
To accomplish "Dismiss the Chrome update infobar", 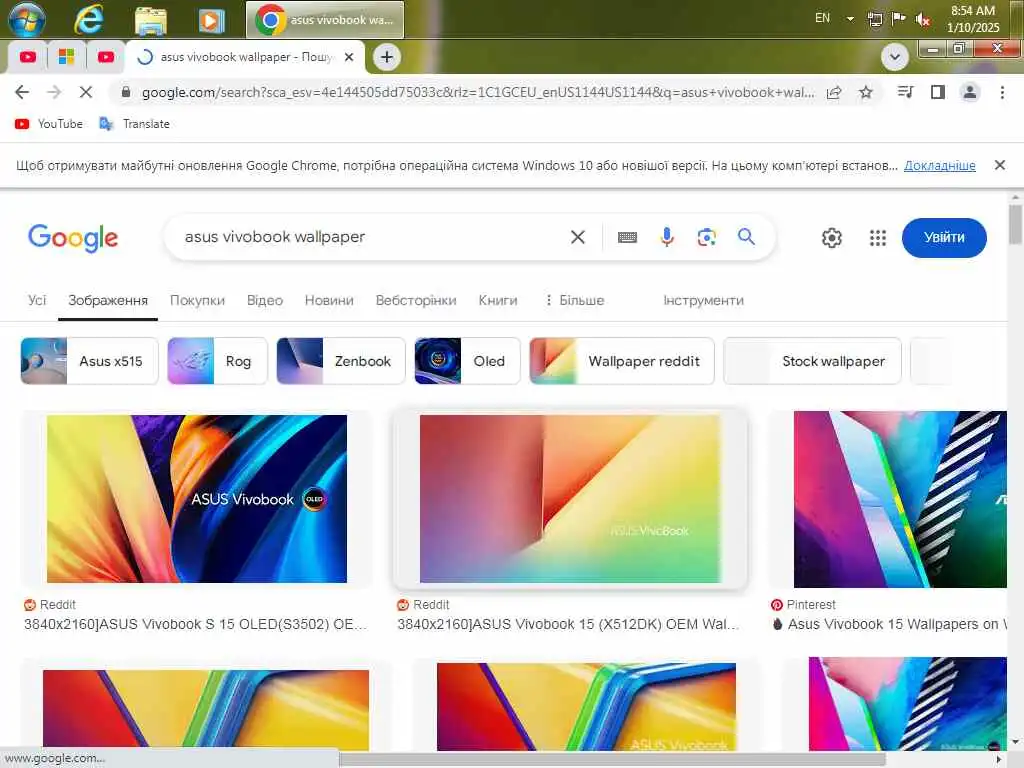I will coord(1000,165).
